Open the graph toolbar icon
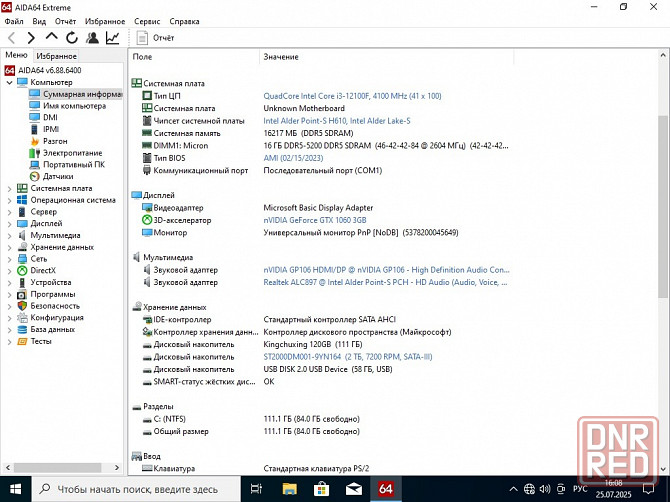 112,38
